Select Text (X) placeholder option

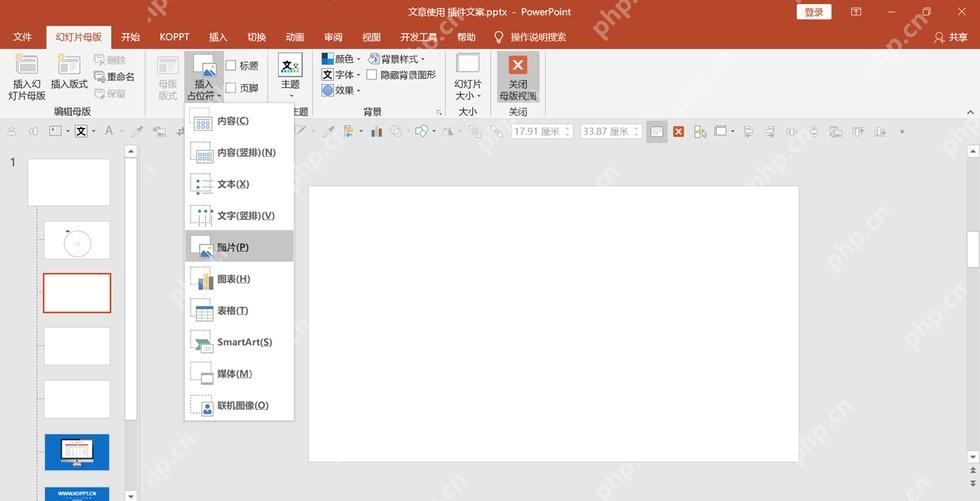click(239, 184)
